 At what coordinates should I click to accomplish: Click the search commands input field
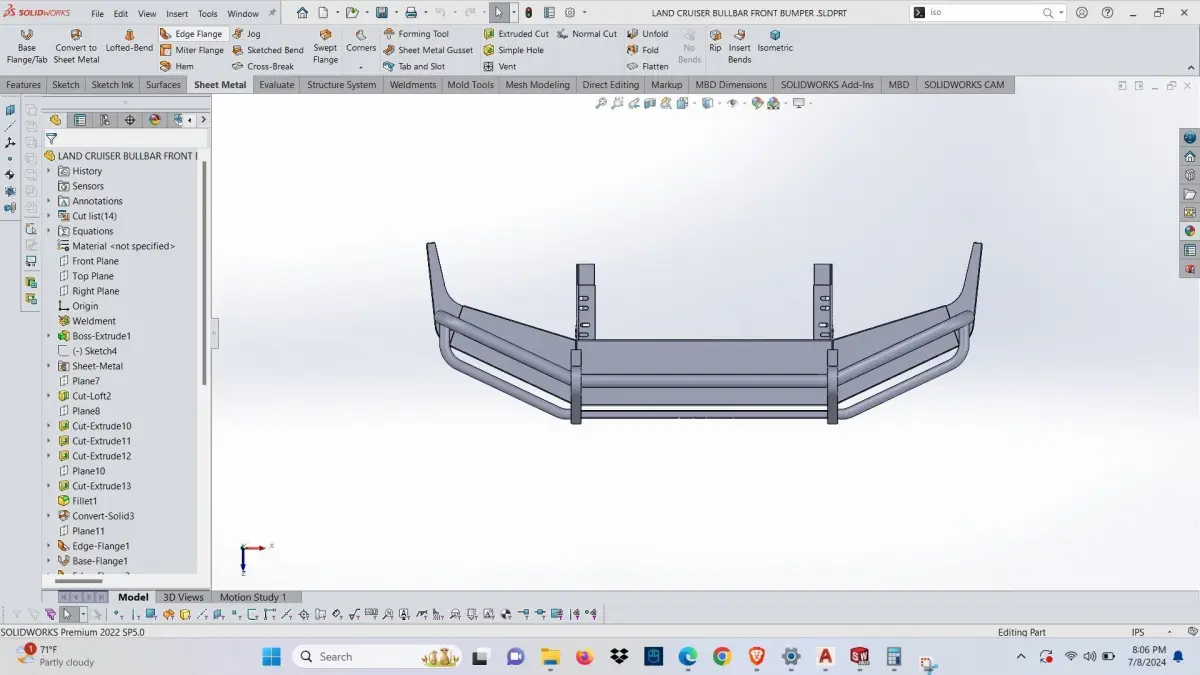[x=983, y=13]
